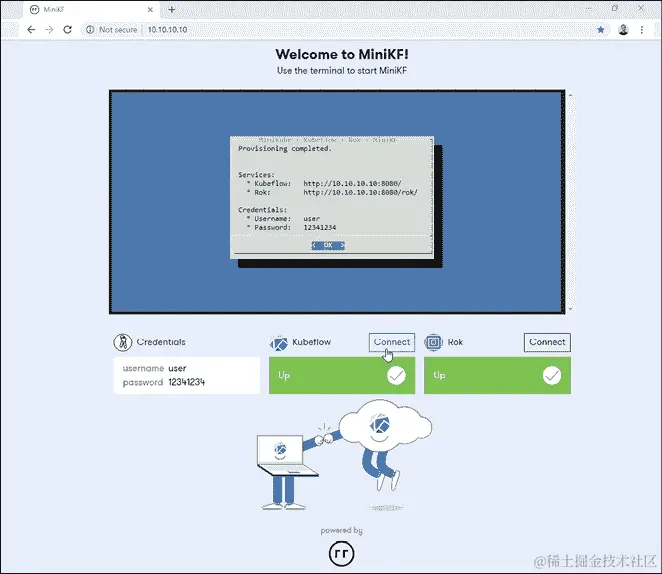The width and height of the screenshot is (662, 574).
Task: Select OK in the terminal dialog
Action: click(x=328, y=245)
